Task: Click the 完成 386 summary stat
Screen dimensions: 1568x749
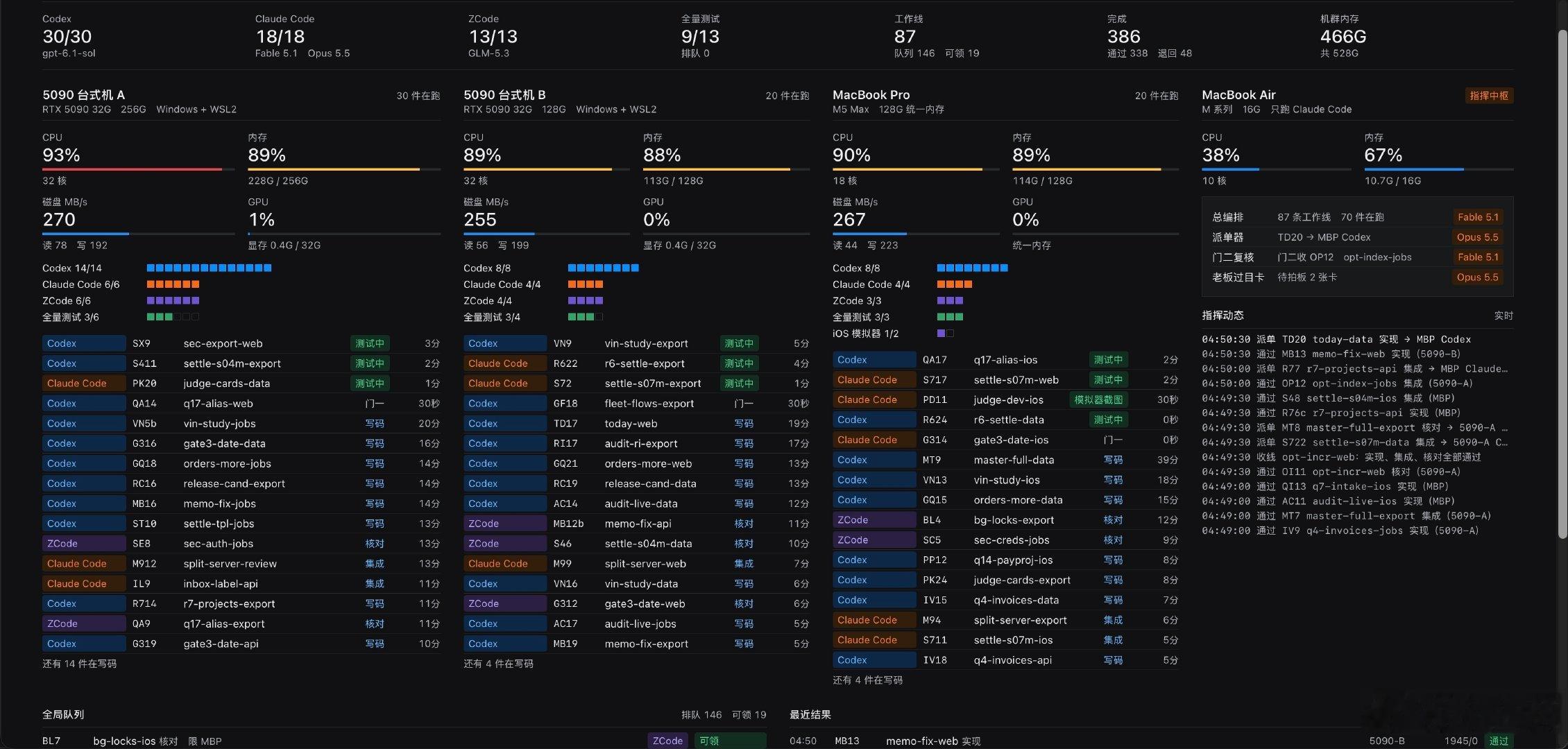Action: [1149, 36]
